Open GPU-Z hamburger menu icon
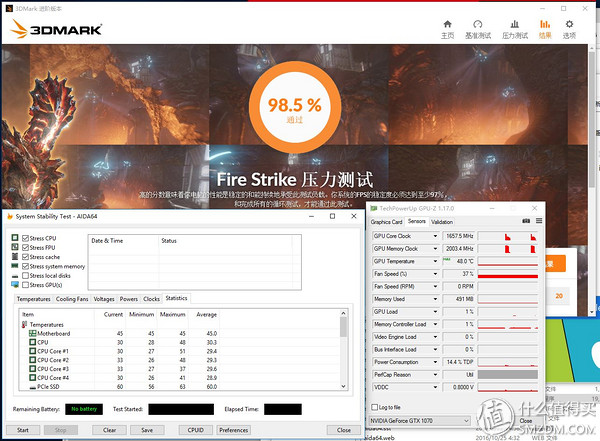This screenshot has height=441, width=600. tap(539, 221)
